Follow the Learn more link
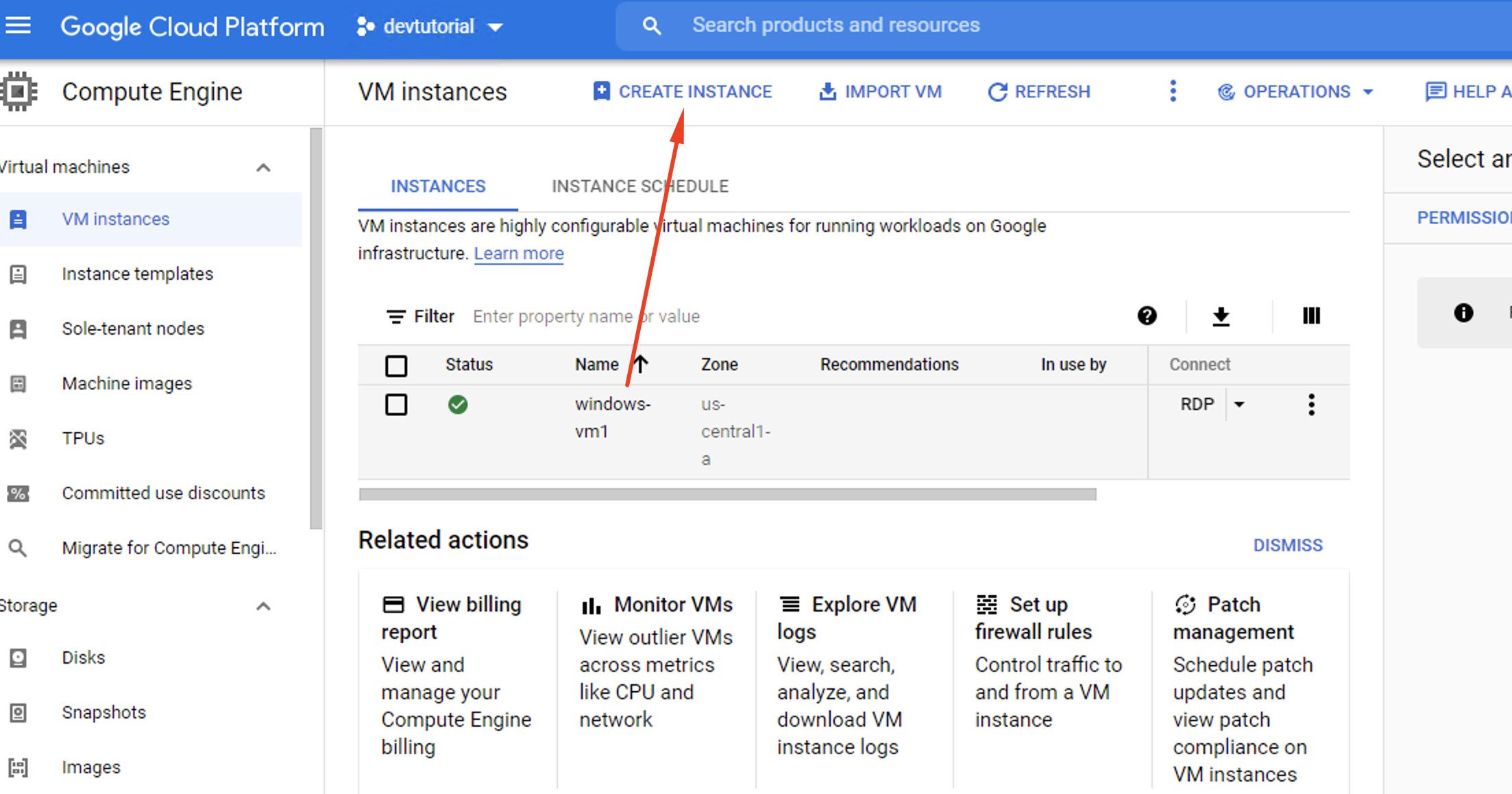 (519, 254)
